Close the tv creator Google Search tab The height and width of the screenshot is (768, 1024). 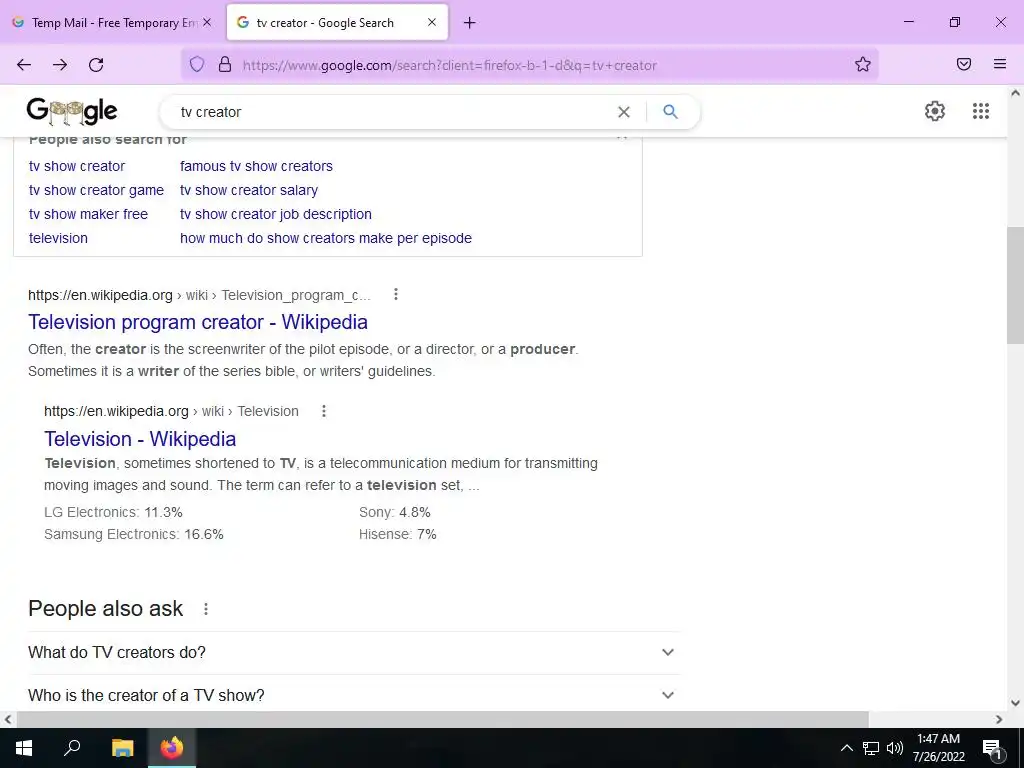(x=432, y=22)
